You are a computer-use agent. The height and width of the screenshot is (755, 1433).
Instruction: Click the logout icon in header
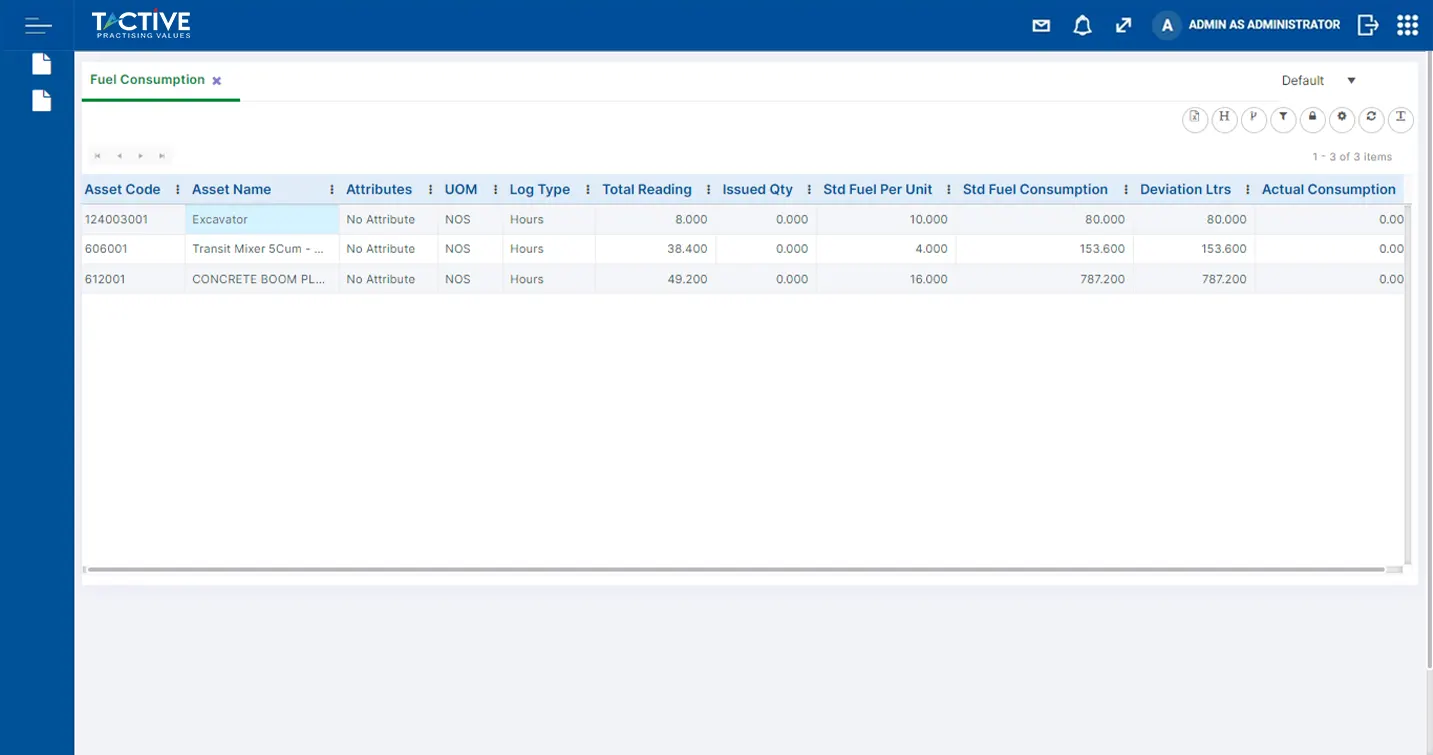pyautogui.click(x=1367, y=25)
